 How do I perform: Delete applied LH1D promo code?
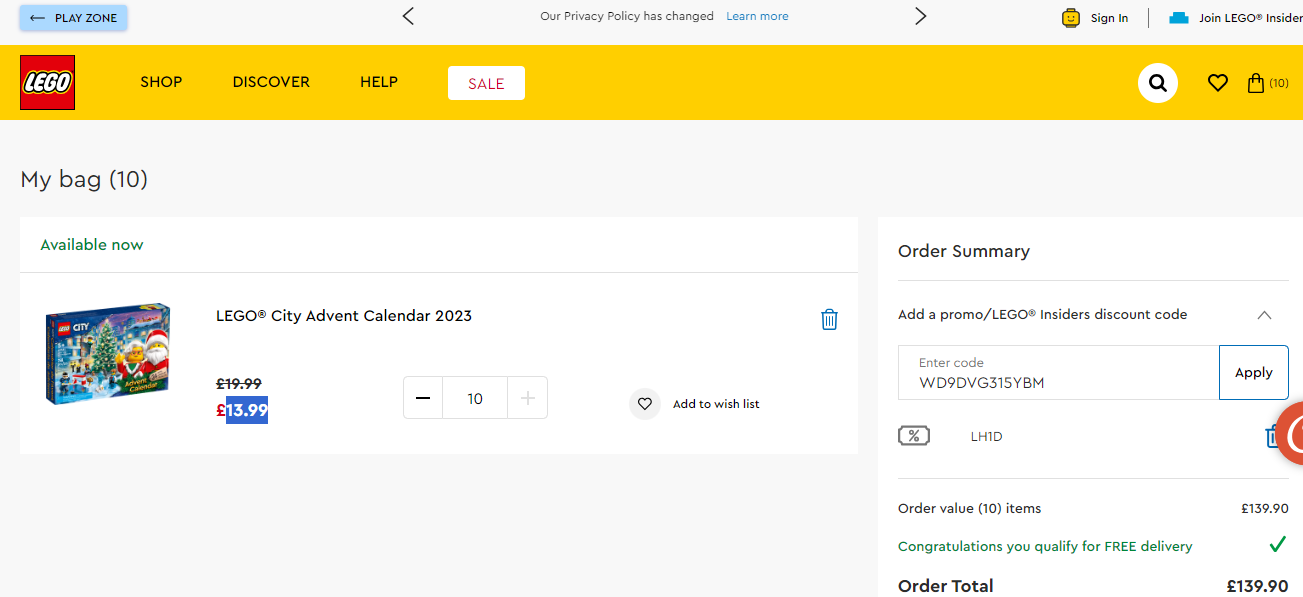[x=1273, y=436]
